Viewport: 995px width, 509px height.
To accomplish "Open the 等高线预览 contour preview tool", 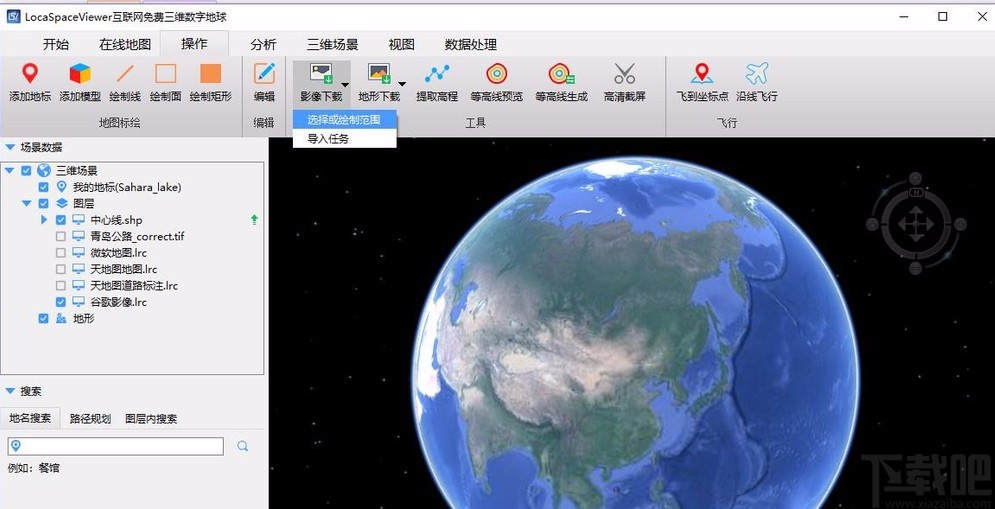I will [x=497, y=83].
